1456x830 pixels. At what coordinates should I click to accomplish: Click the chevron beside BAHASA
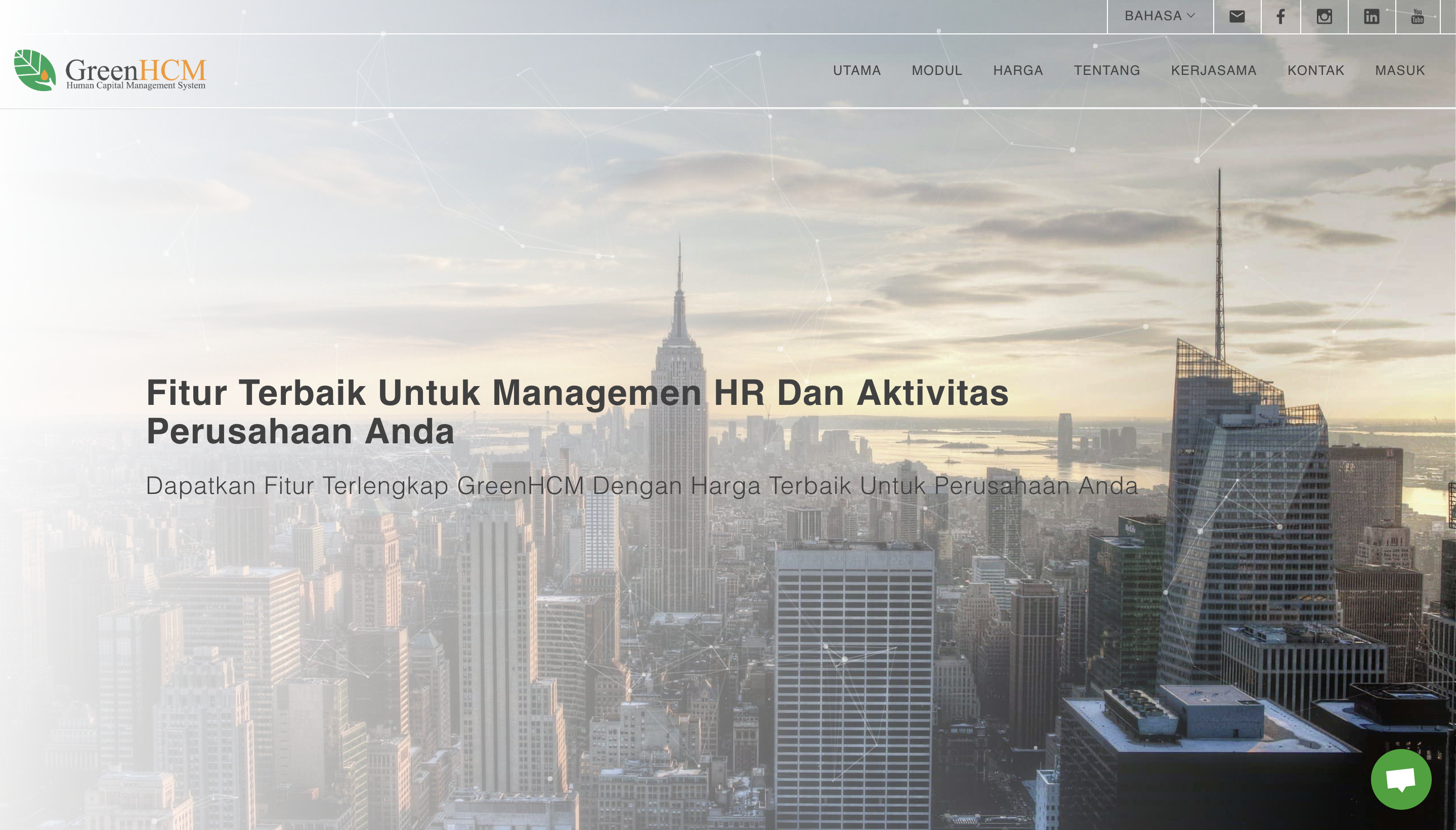click(1190, 16)
